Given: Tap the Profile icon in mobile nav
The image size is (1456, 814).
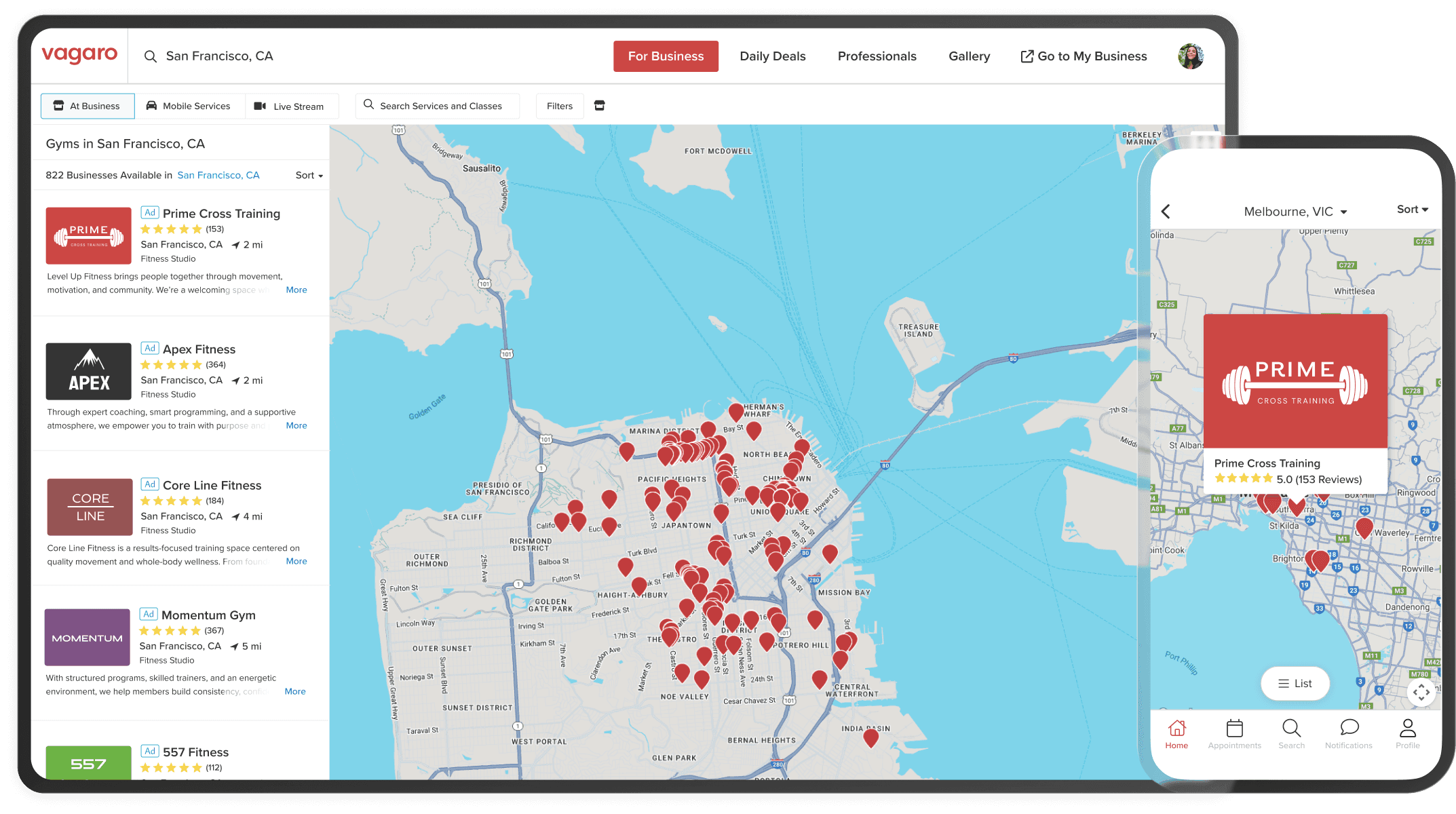Looking at the screenshot, I should pos(1407,729).
